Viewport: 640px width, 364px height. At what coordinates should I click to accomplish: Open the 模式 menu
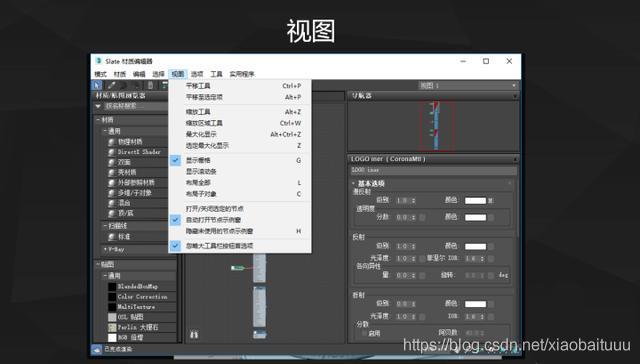click(x=100, y=74)
